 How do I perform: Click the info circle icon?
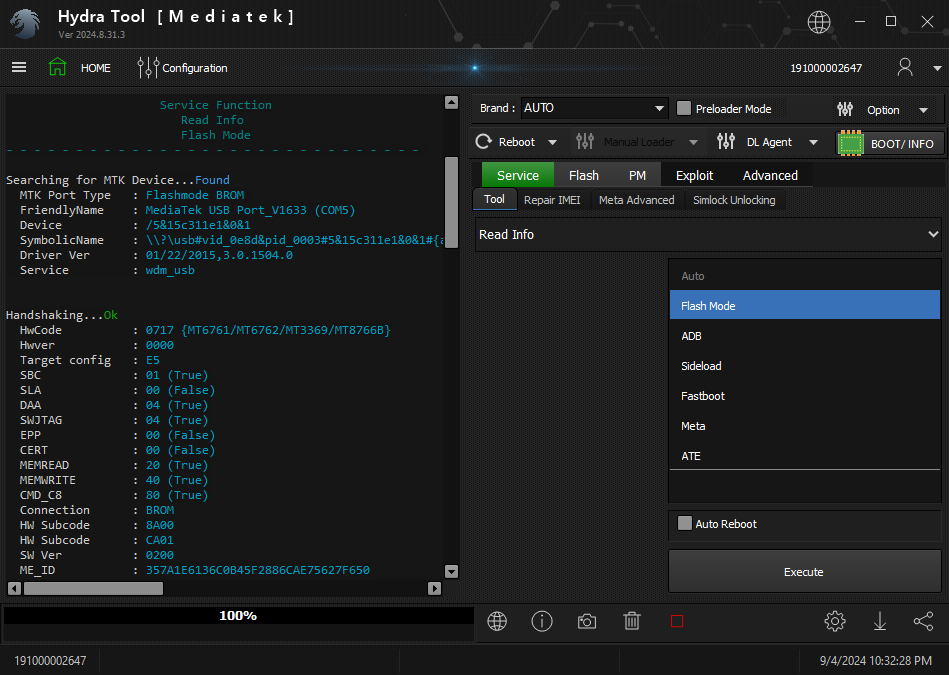pyautogui.click(x=542, y=621)
